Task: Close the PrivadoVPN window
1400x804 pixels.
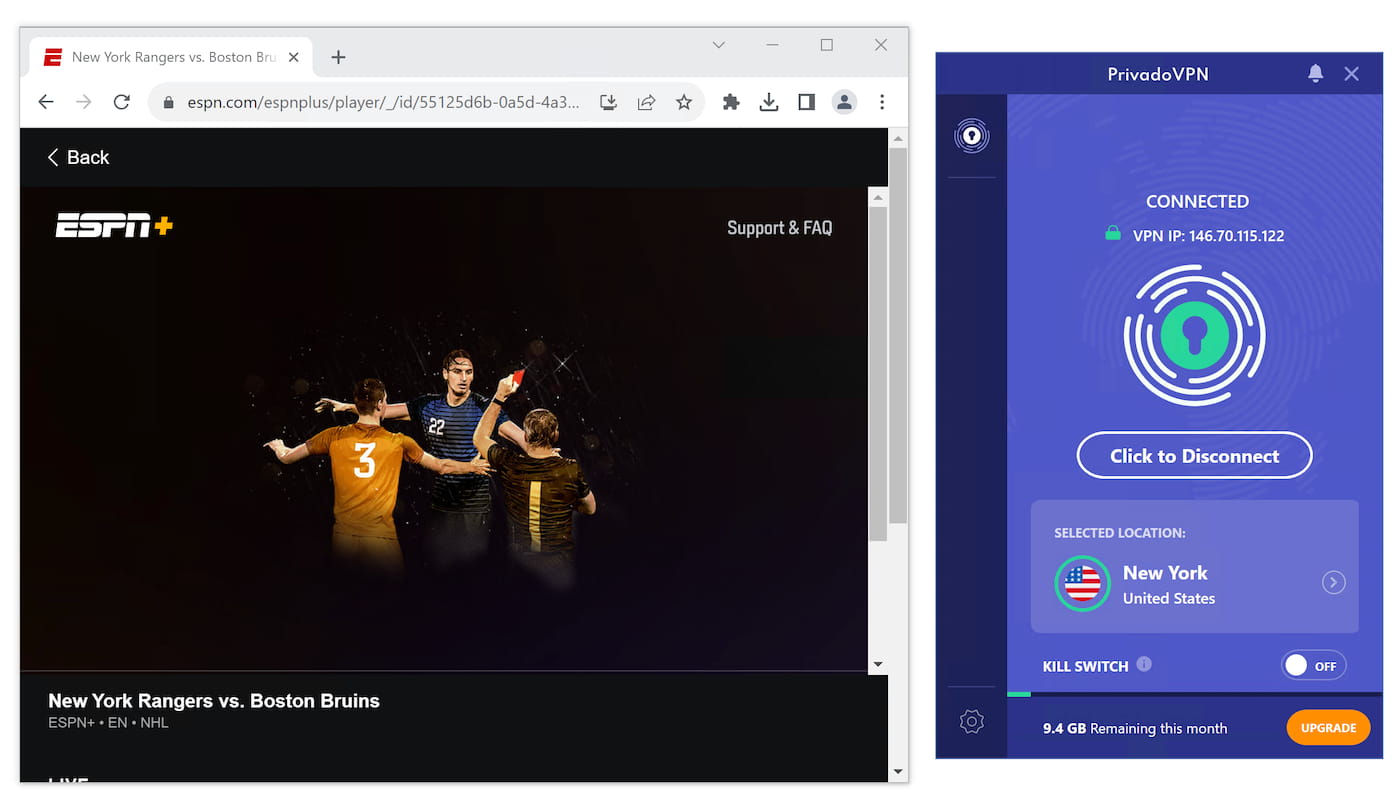Action: pyautogui.click(x=1352, y=74)
